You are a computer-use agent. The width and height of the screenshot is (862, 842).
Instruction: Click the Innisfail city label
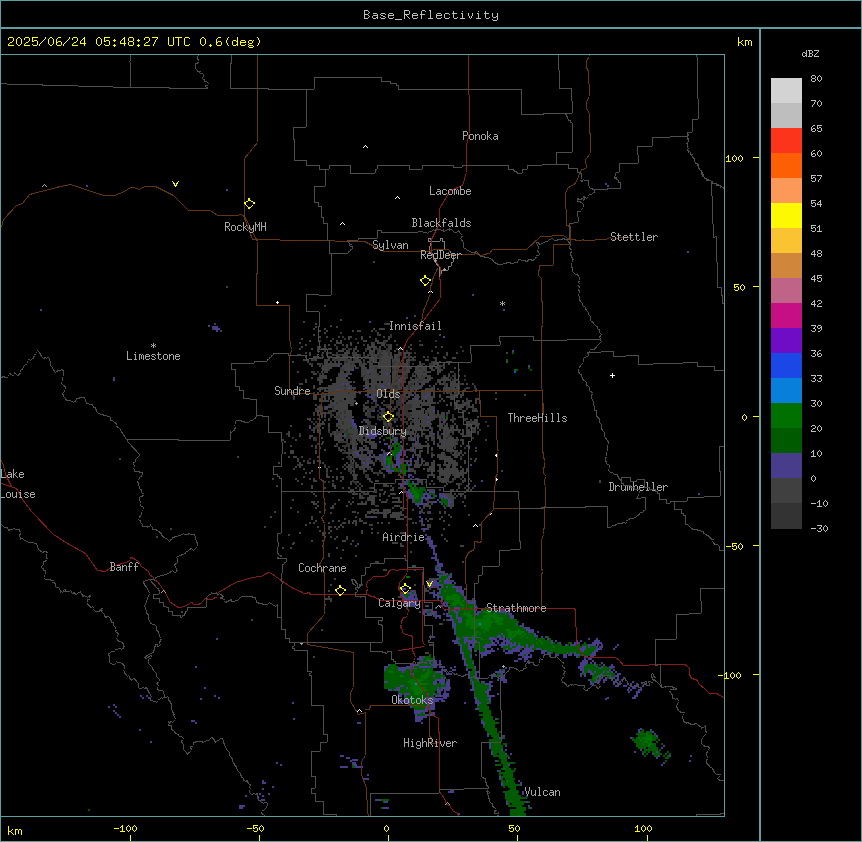pyautogui.click(x=415, y=326)
